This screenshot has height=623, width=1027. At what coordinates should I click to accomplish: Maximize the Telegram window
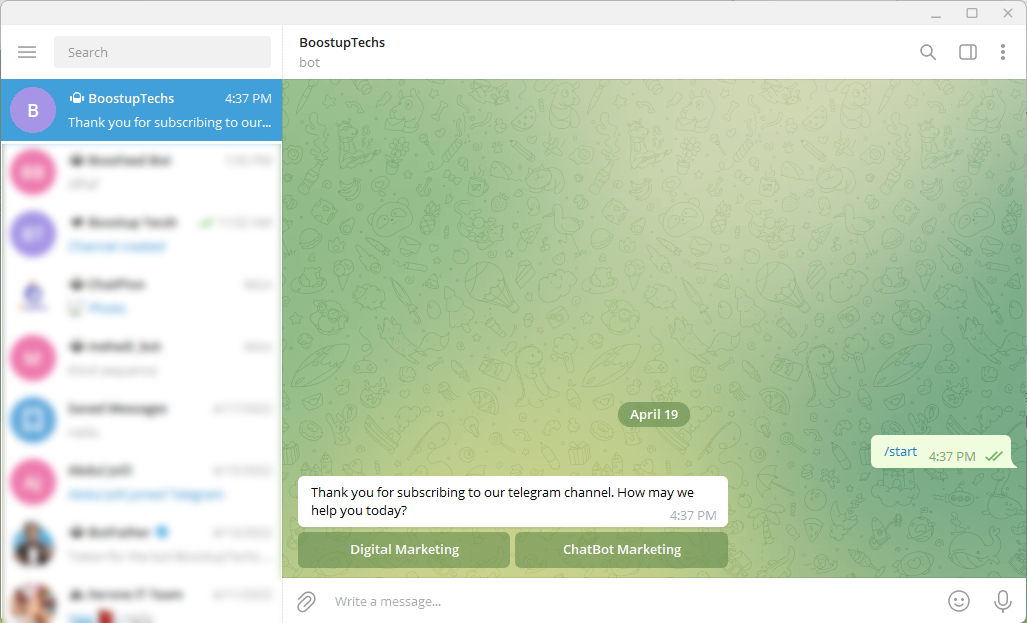(x=972, y=14)
